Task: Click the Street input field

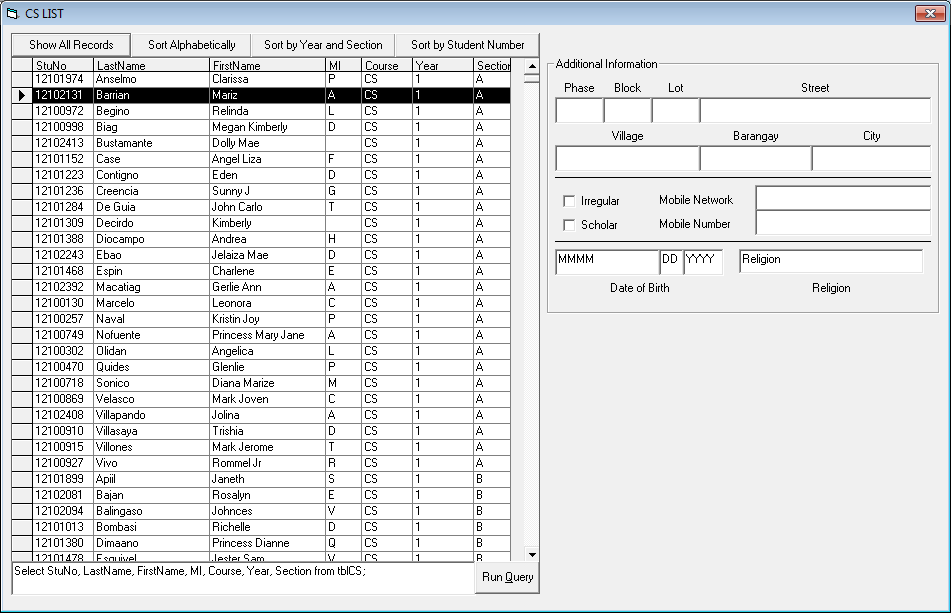Action: click(815, 110)
